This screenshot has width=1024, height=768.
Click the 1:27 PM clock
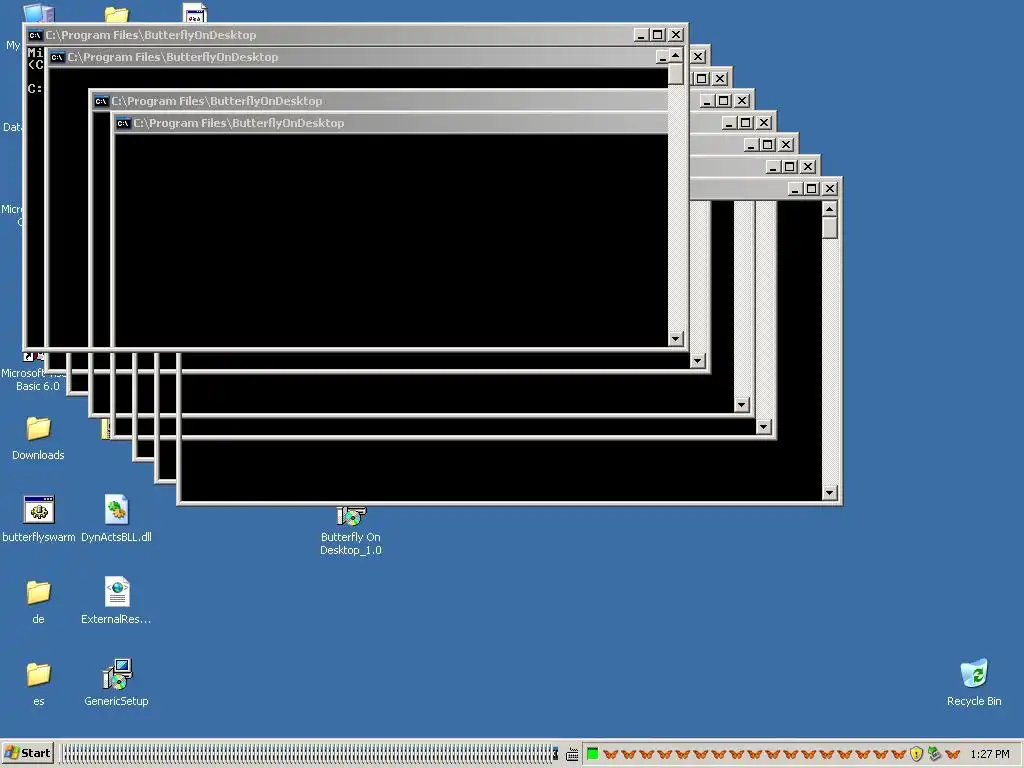point(990,754)
